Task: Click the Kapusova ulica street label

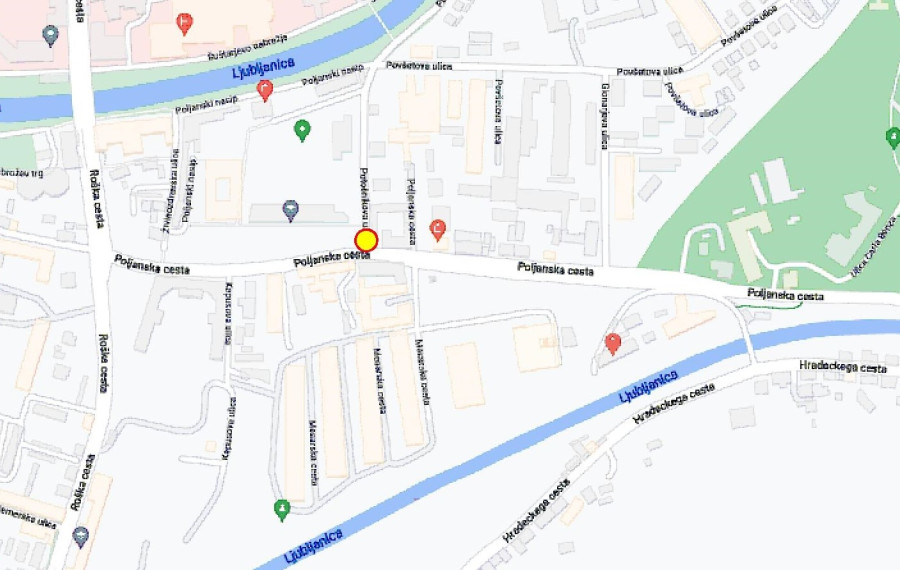Action: [229, 313]
